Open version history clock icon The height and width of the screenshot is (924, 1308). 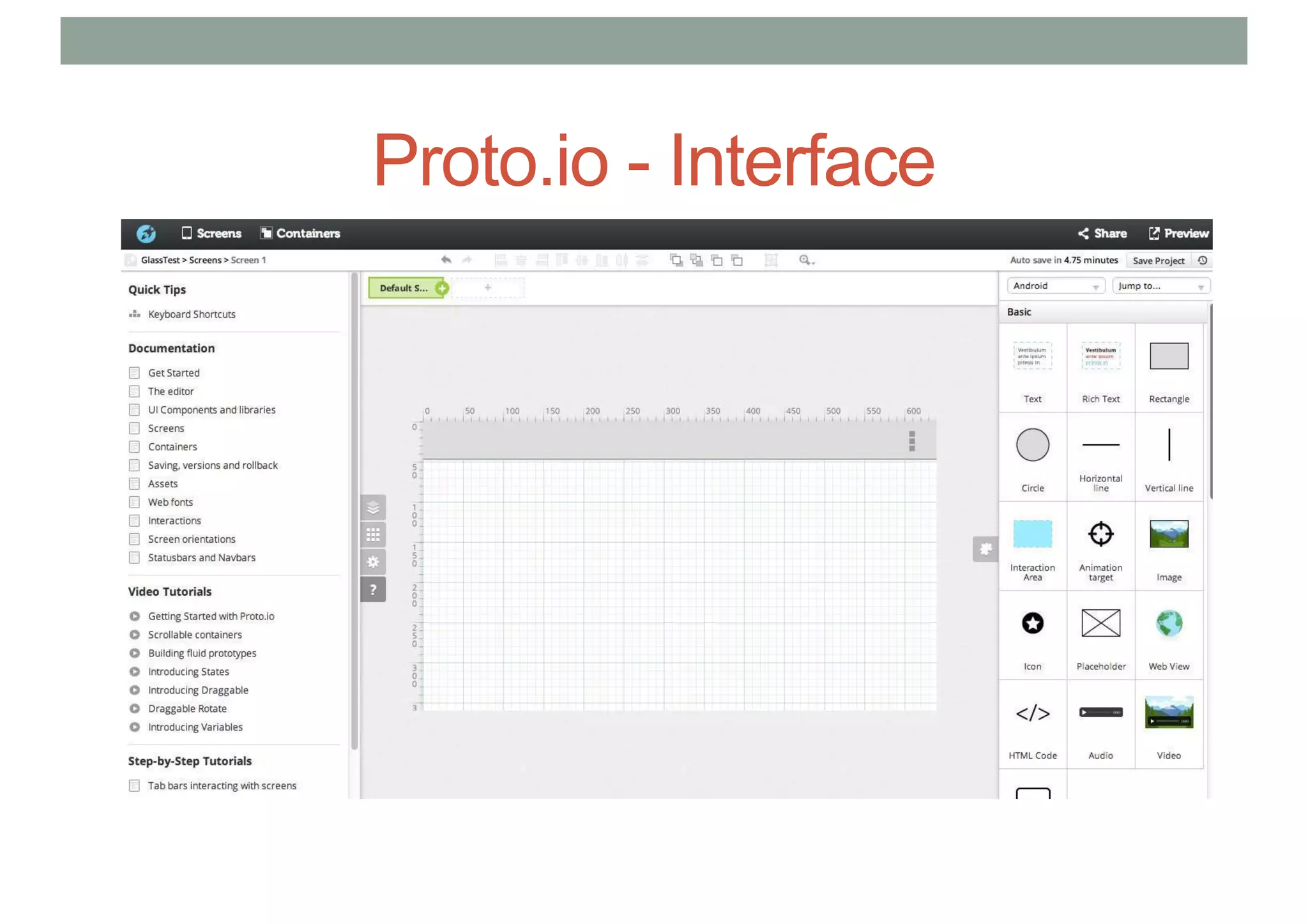[x=1202, y=261]
